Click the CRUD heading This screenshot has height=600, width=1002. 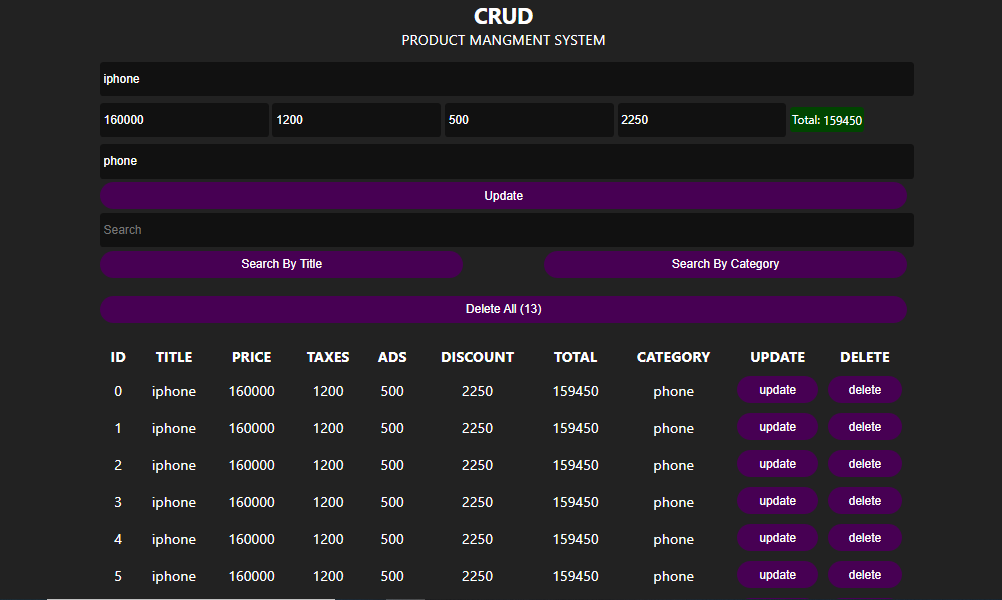pos(504,16)
